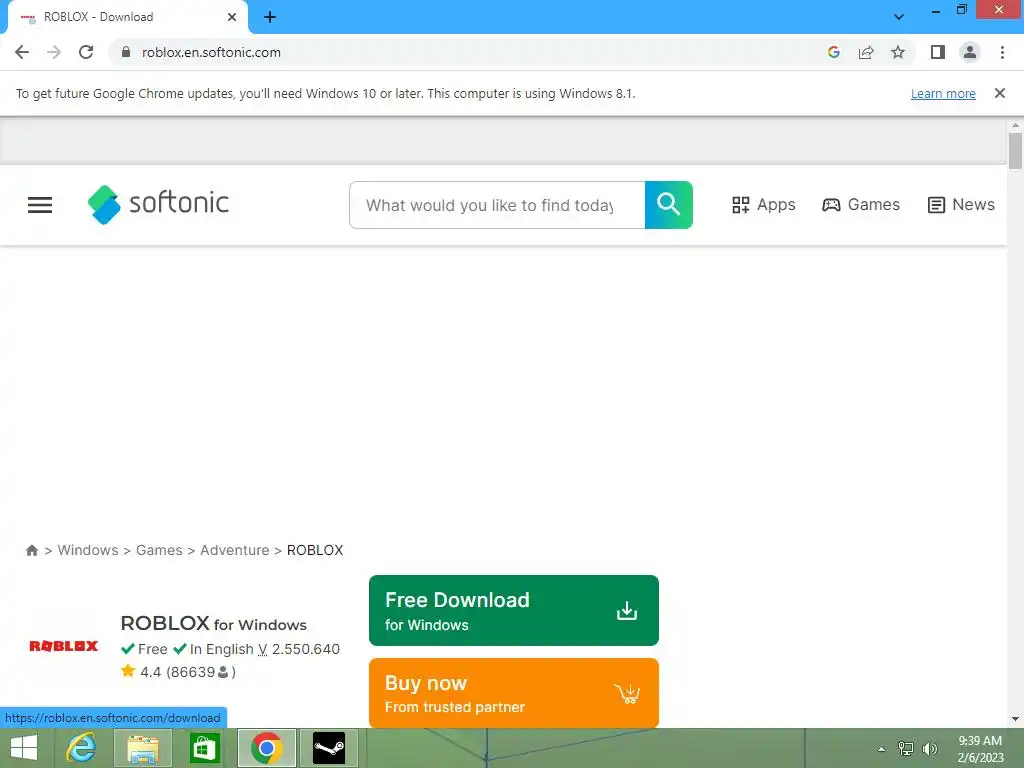Open the Chrome three-dot menu
This screenshot has height=768, width=1024.
[x=1002, y=52]
